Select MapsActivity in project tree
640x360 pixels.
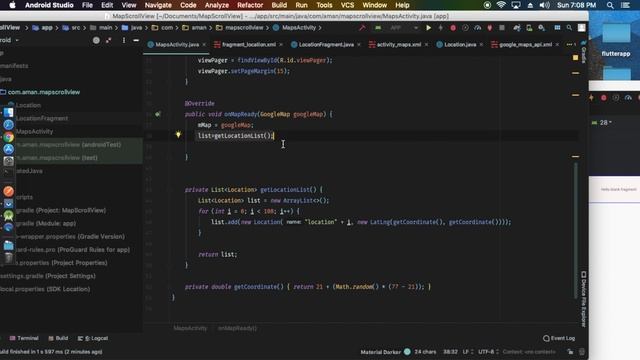coord(35,131)
